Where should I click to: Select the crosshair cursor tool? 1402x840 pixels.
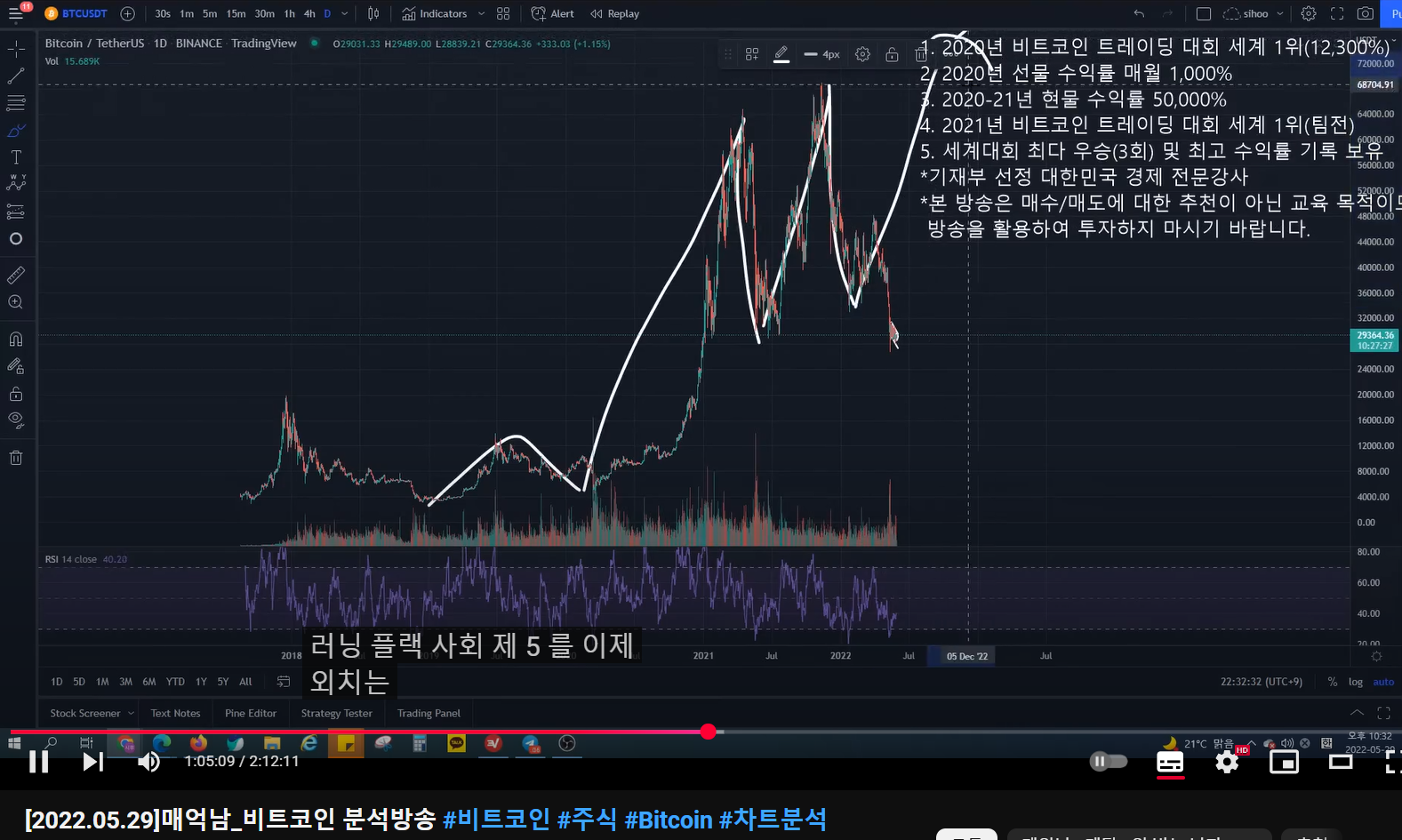click(x=16, y=49)
